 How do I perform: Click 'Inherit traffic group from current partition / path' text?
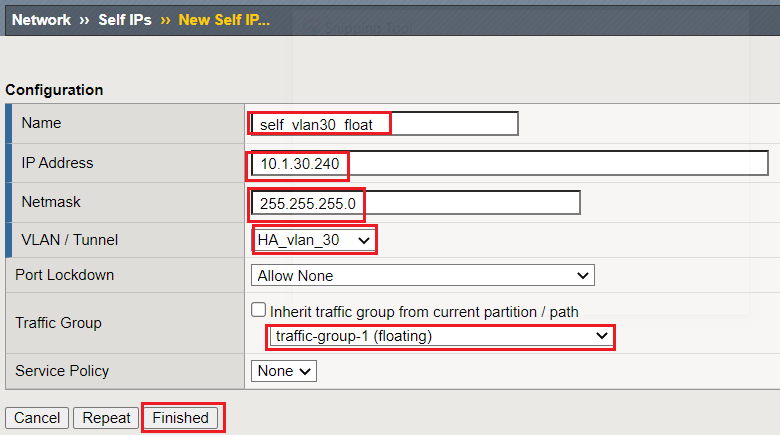[x=424, y=312]
